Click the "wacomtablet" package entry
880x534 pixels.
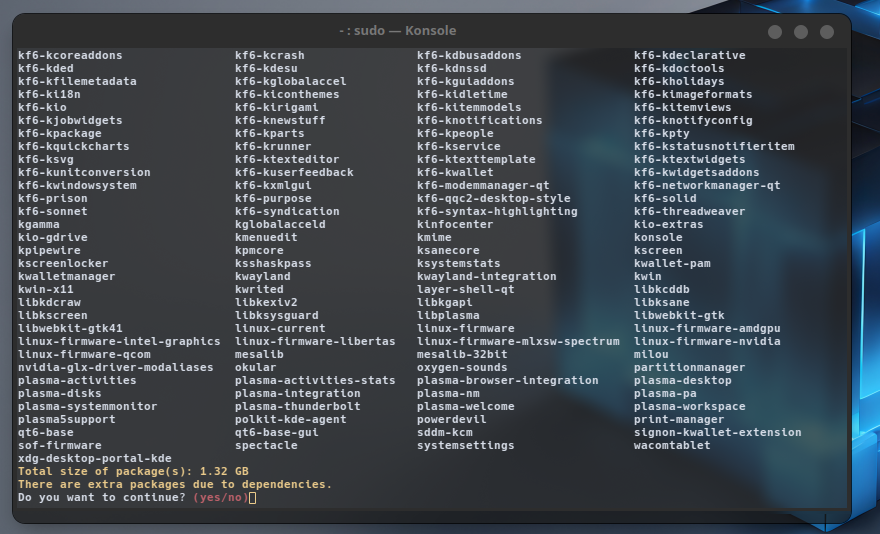coord(672,445)
